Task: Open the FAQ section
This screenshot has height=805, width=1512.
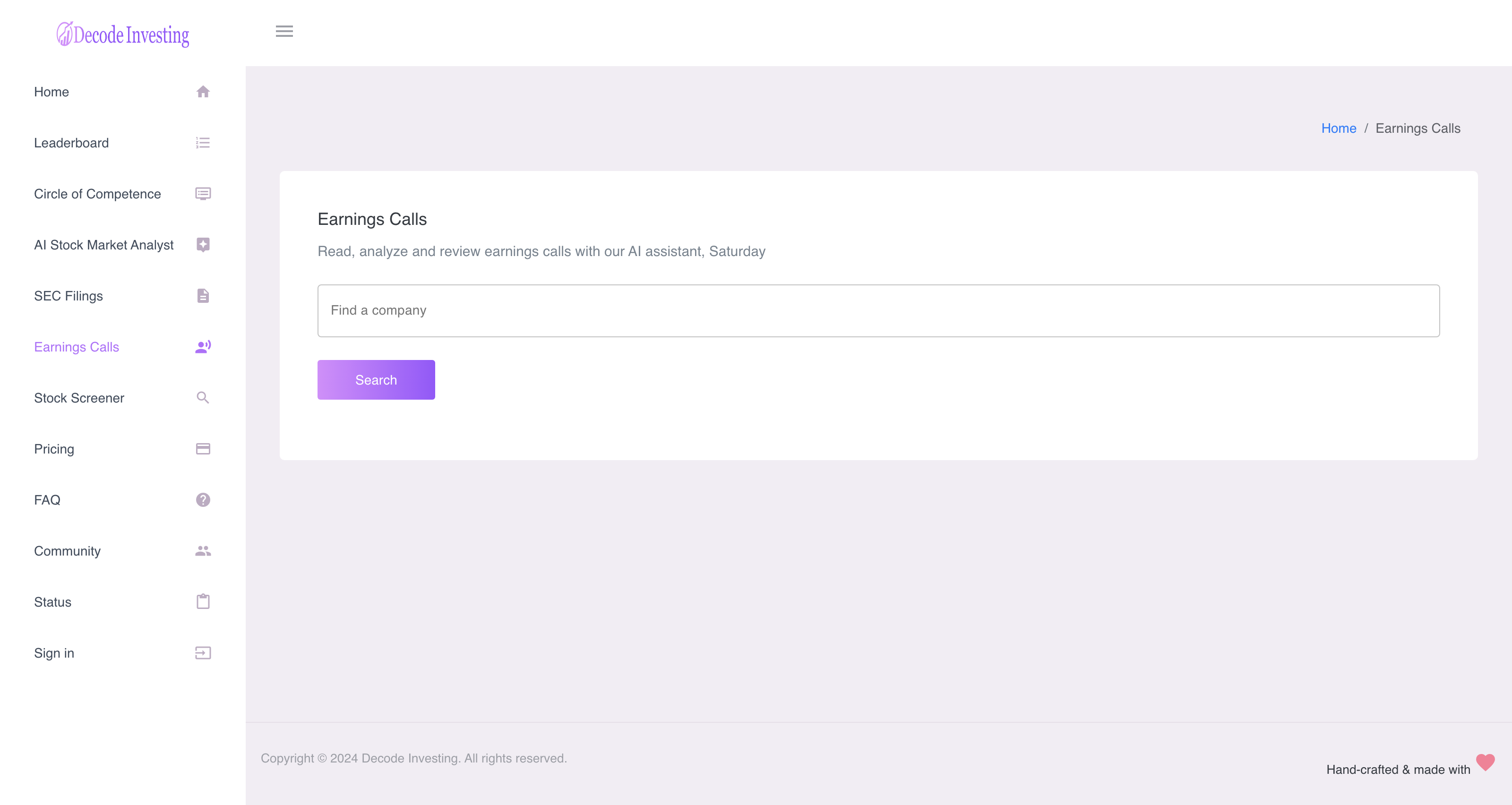Action: tap(47, 500)
